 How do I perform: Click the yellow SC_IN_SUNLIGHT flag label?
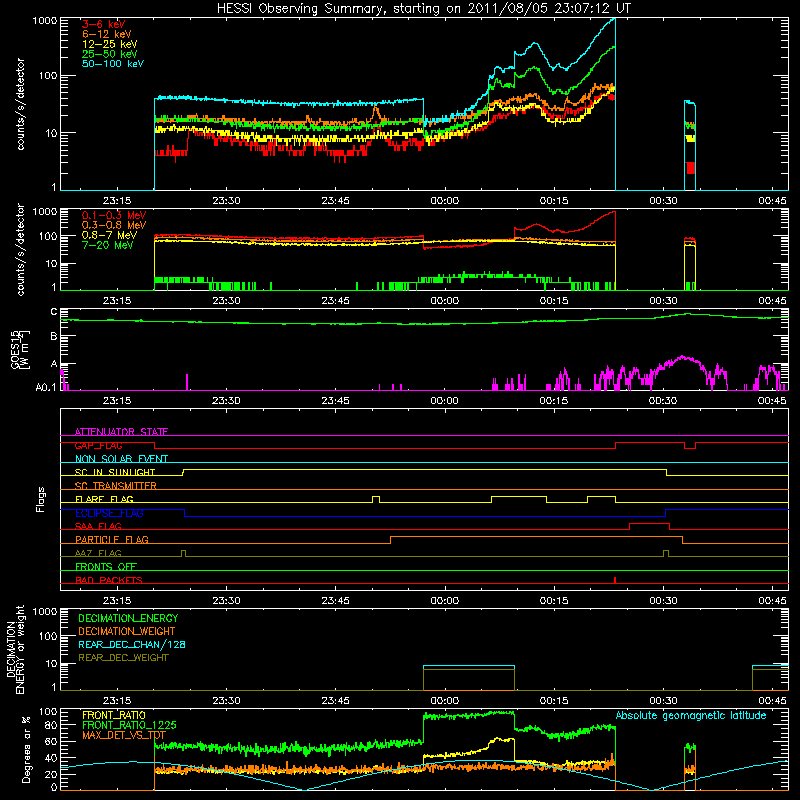pos(115,472)
